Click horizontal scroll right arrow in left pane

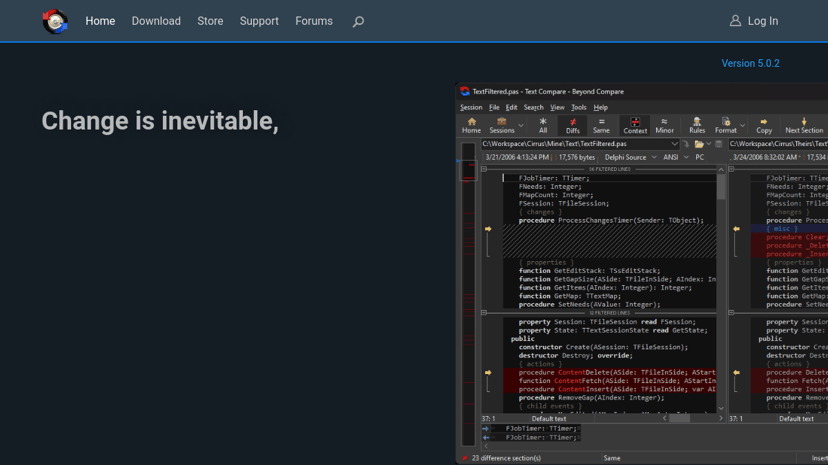coord(721,418)
